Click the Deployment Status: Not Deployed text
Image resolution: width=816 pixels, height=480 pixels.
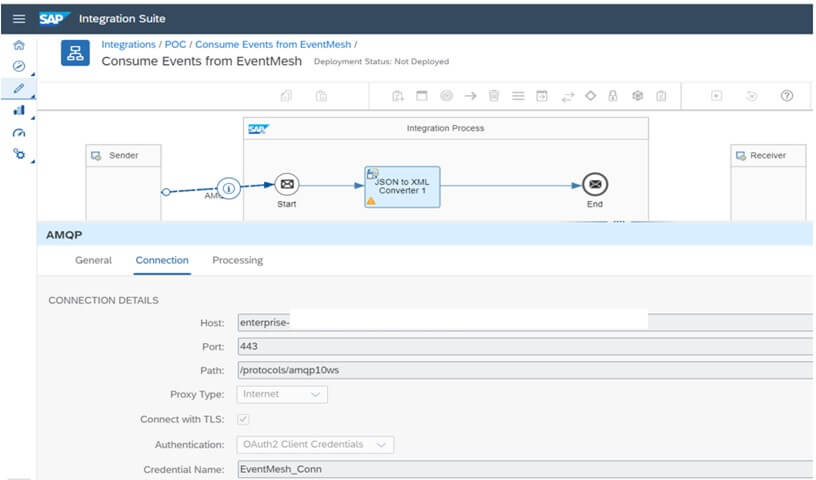coord(381,61)
